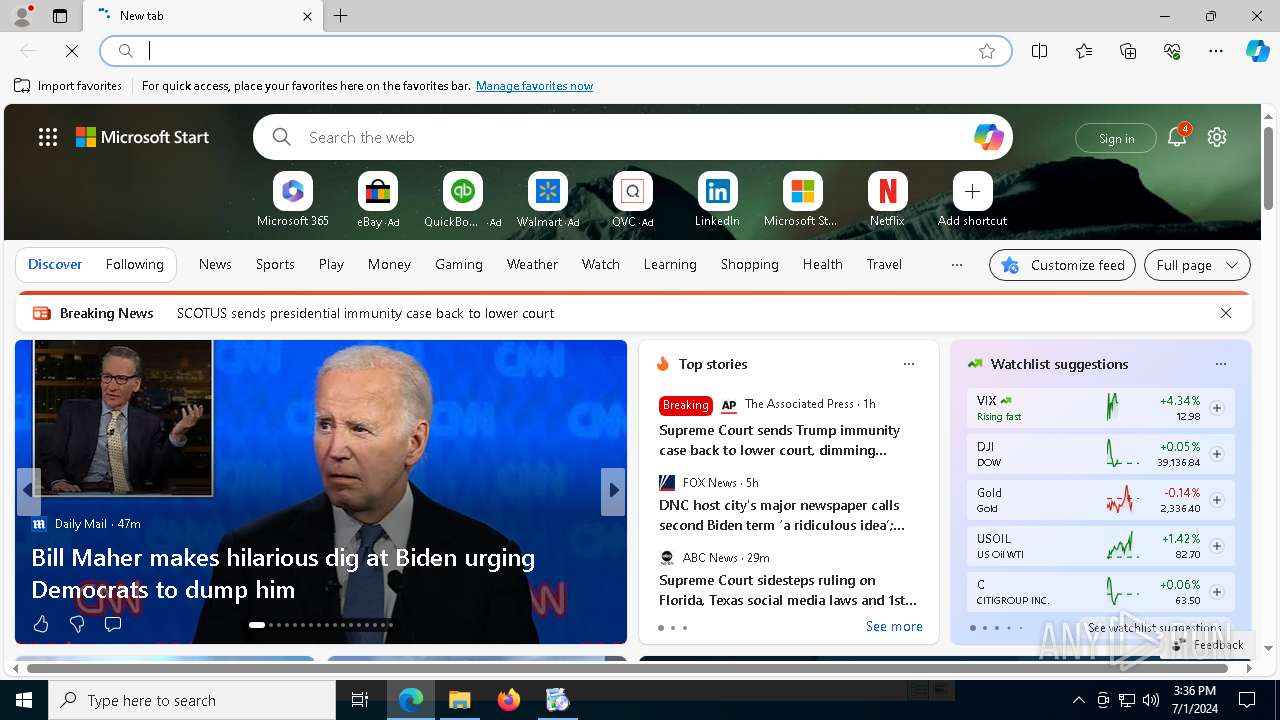The width and height of the screenshot is (1280, 720).
Task: Open notifications bell
Action: pos(1177,138)
